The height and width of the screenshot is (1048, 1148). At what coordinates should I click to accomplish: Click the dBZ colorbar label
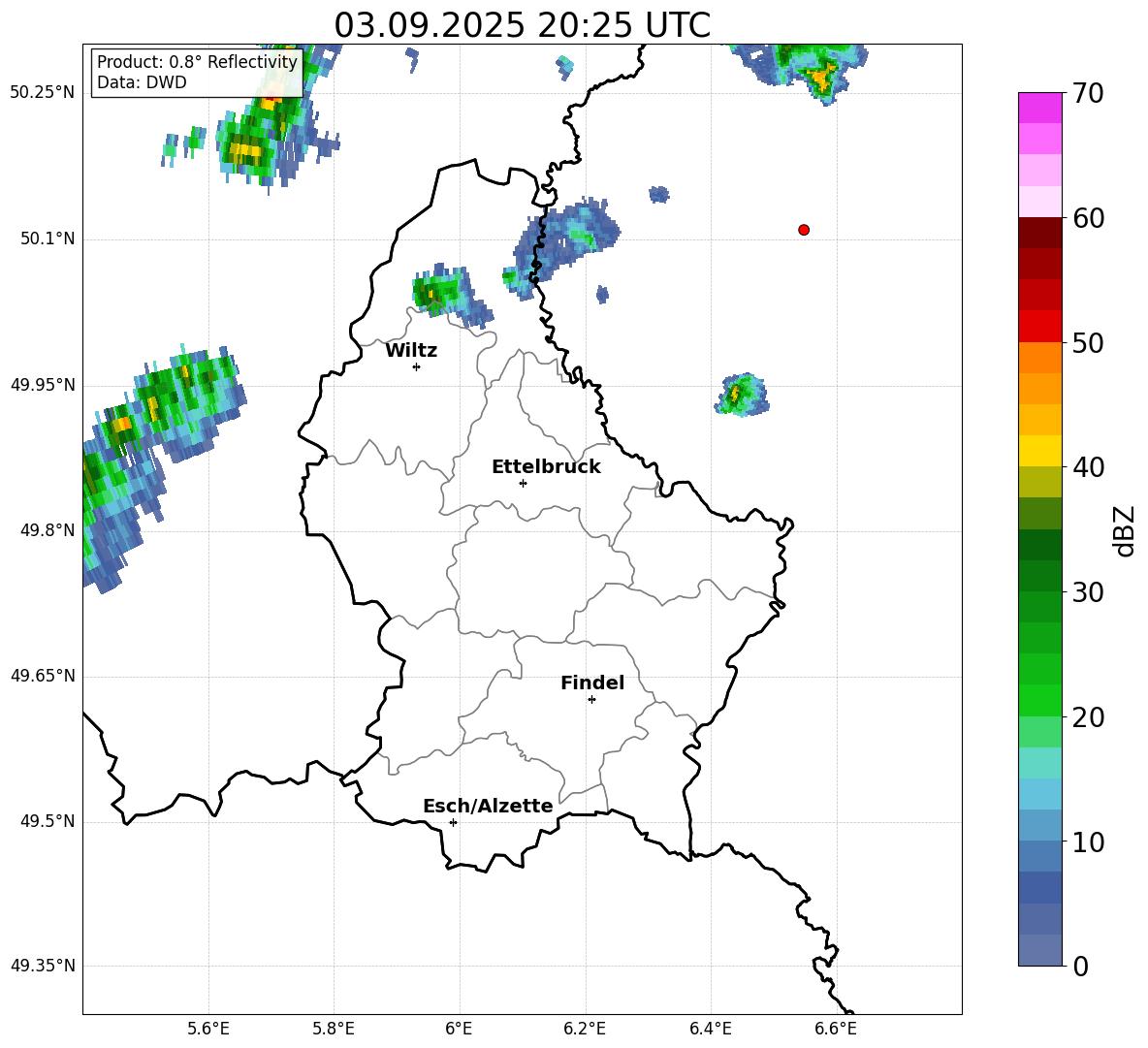click(1124, 530)
